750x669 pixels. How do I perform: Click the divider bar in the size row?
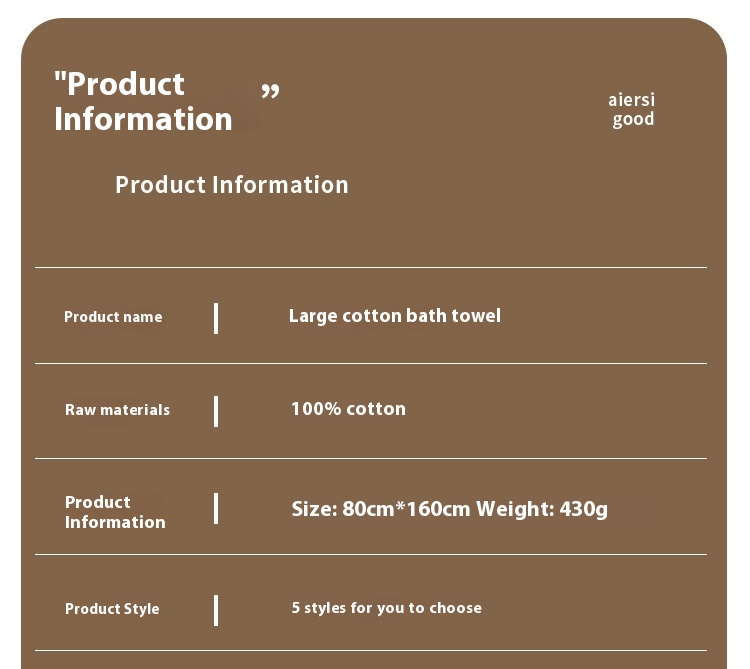[216, 509]
